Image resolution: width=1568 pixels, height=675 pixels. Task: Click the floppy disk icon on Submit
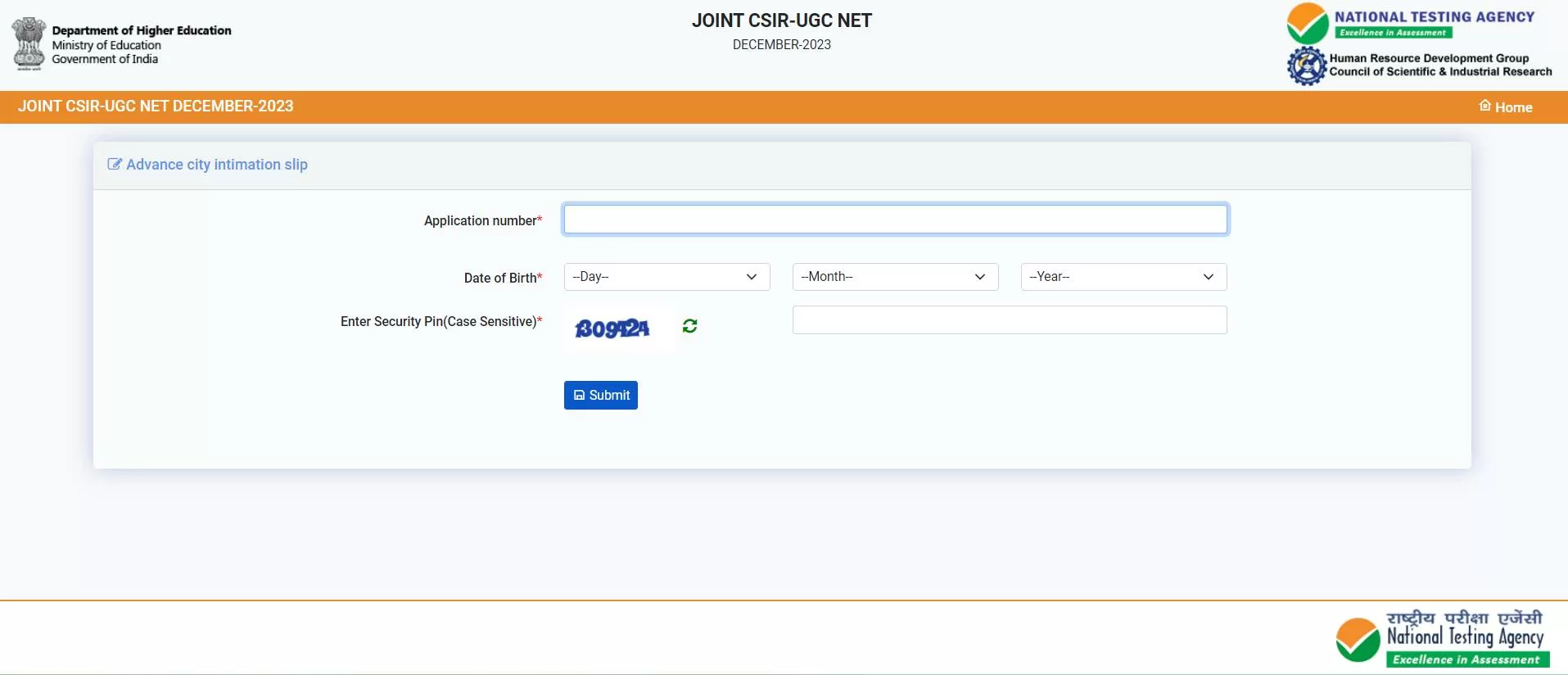(579, 395)
